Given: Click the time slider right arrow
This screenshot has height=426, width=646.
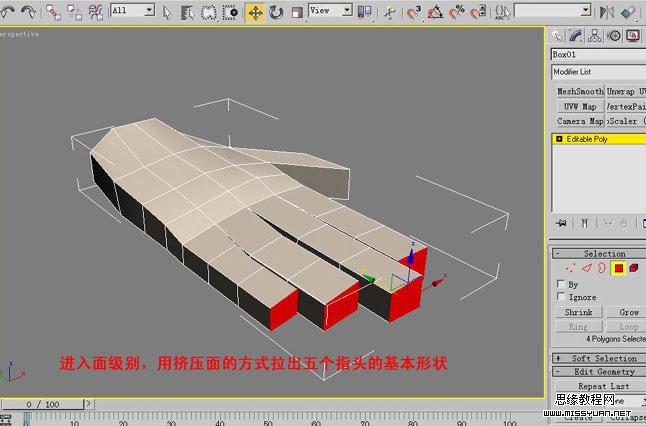Looking at the screenshot, I should pyautogui.click(x=88, y=404).
